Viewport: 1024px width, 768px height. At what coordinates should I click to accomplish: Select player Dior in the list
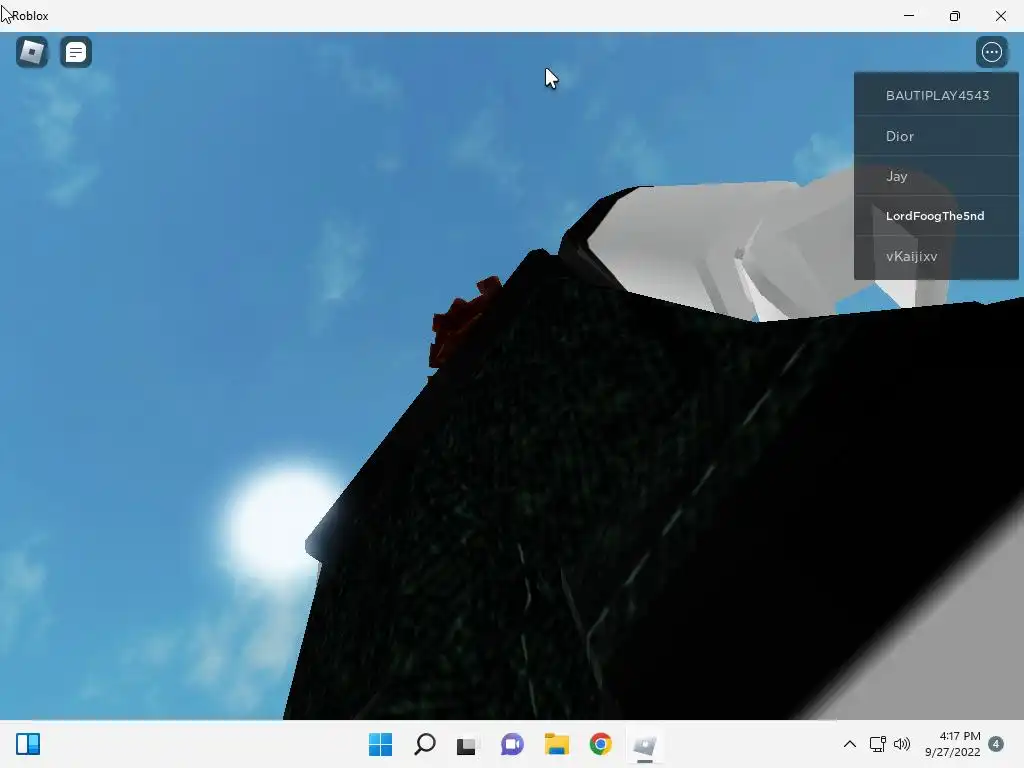click(x=936, y=136)
